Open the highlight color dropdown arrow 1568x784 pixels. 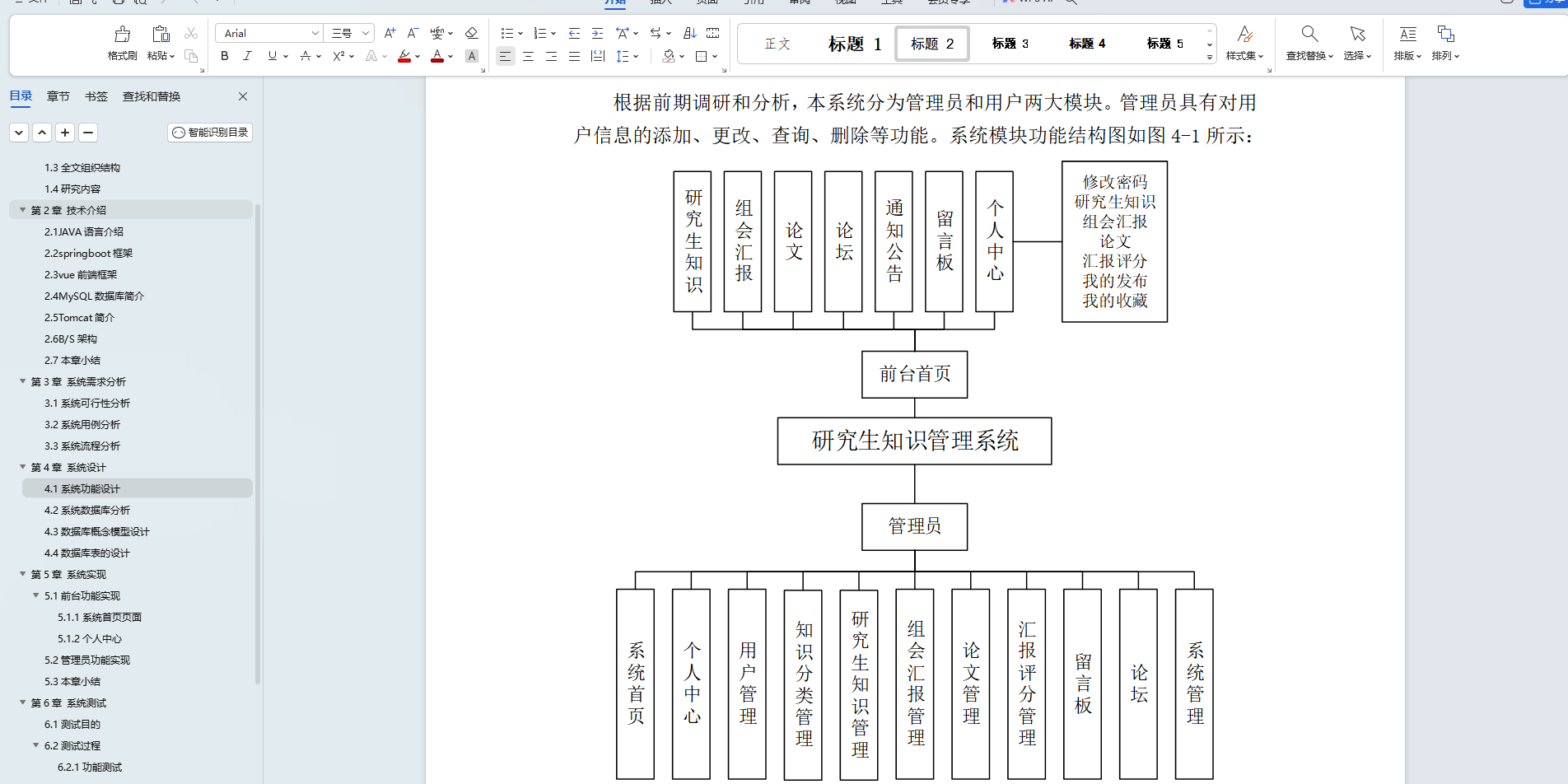pyautogui.click(x=418, y=57)
